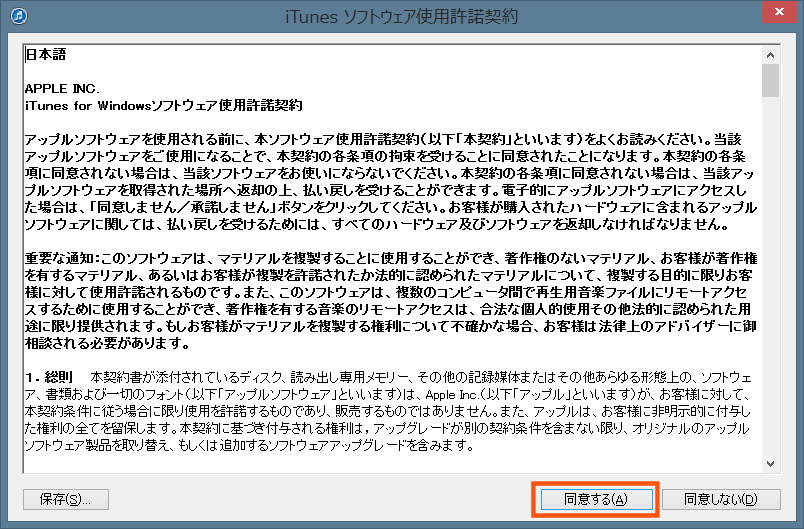Click the scrollbar up arrow
Screen dimensions: 804x529
pyautogui.click(x=770, y=53)
